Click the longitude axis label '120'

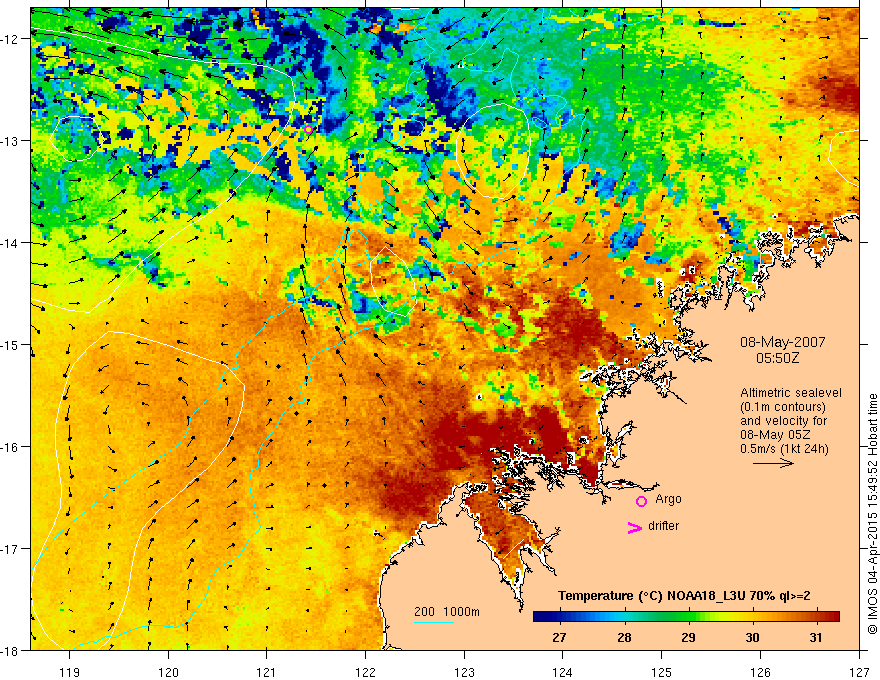point(168,672)
